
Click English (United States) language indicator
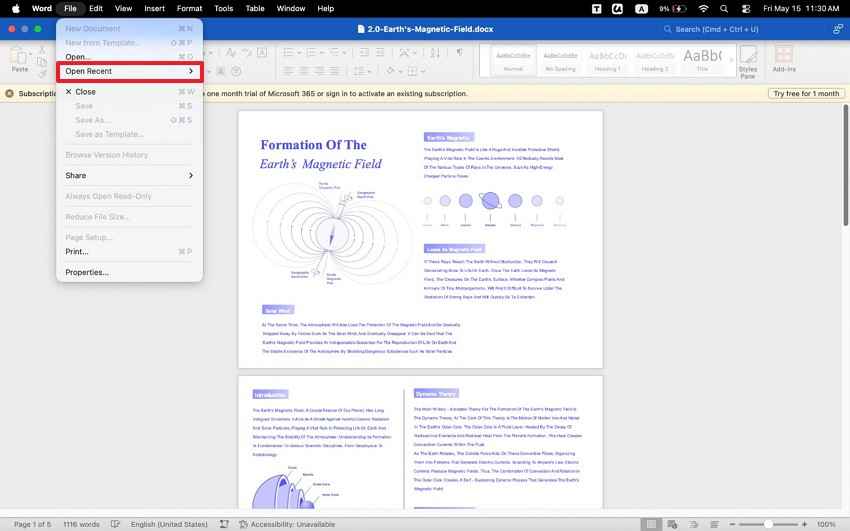point(169,524)
